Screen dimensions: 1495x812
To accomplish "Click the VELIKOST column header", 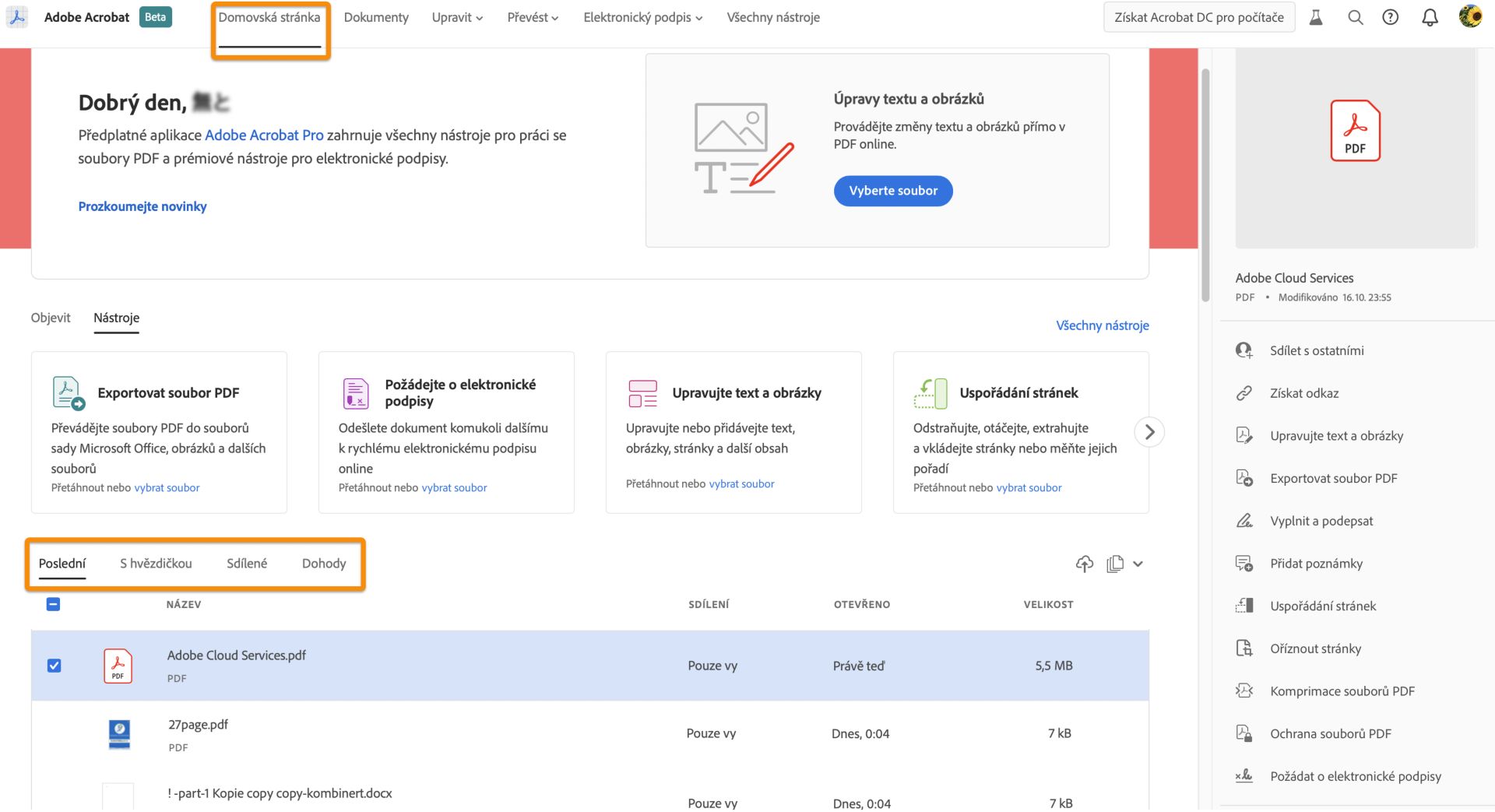I will click(1048, 605).
